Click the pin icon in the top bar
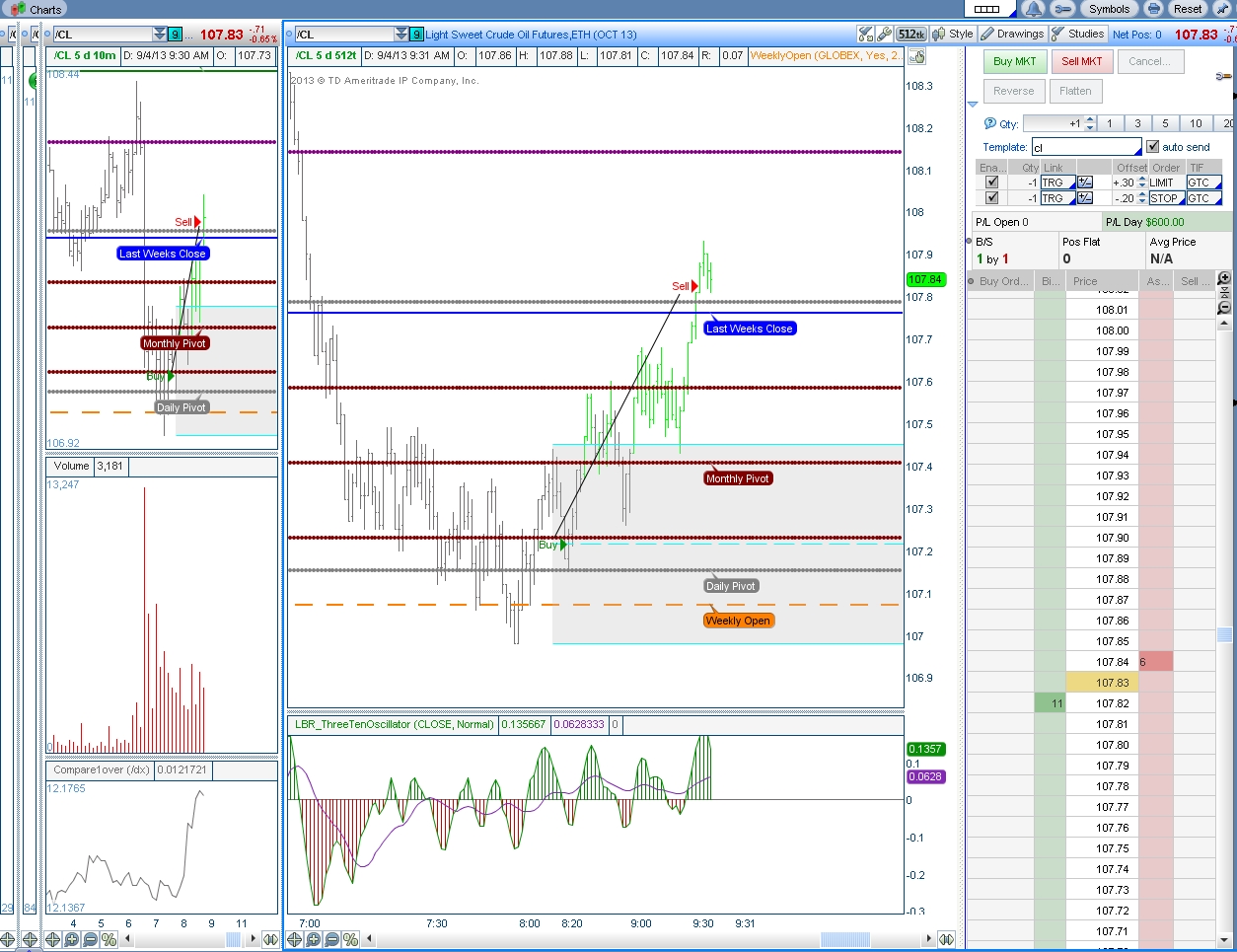1237x952 pixels. point(1224,9)
